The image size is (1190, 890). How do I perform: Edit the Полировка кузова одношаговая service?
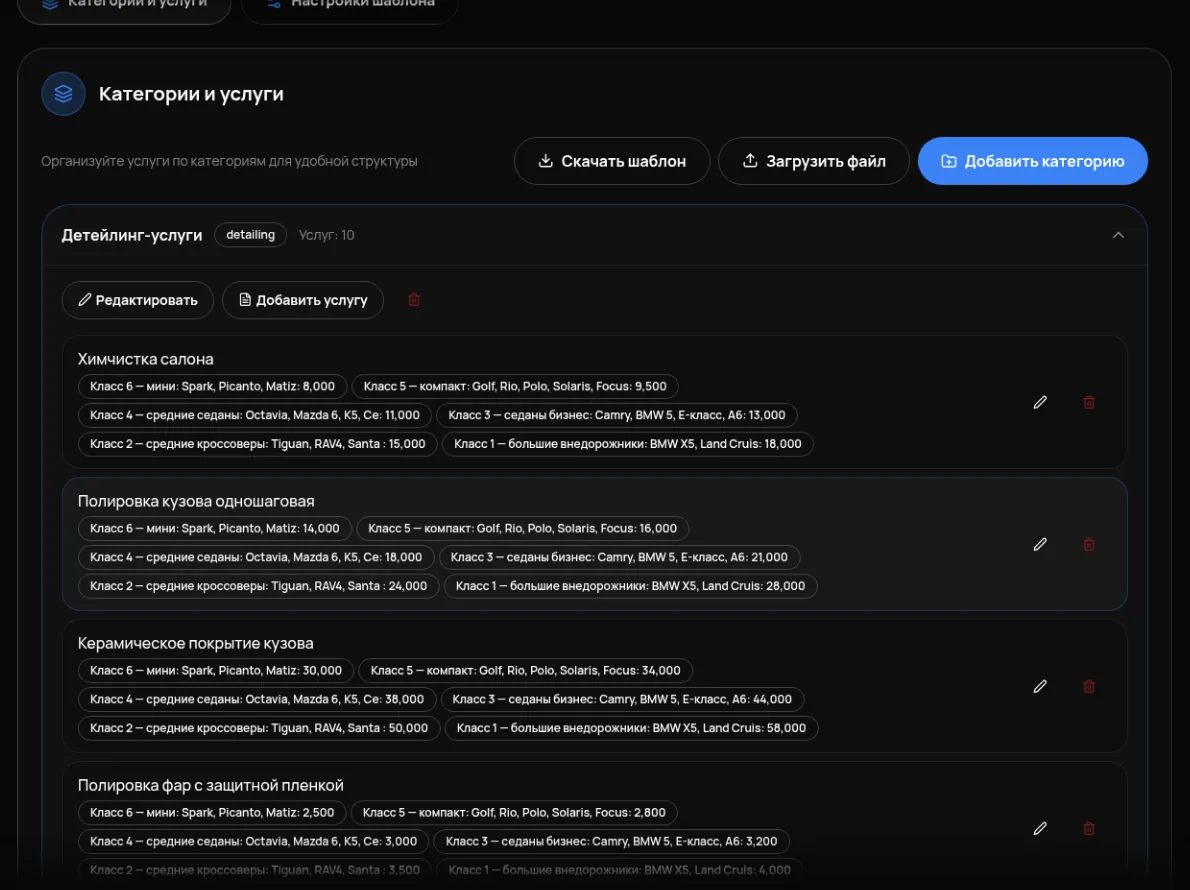(1040, 544)
